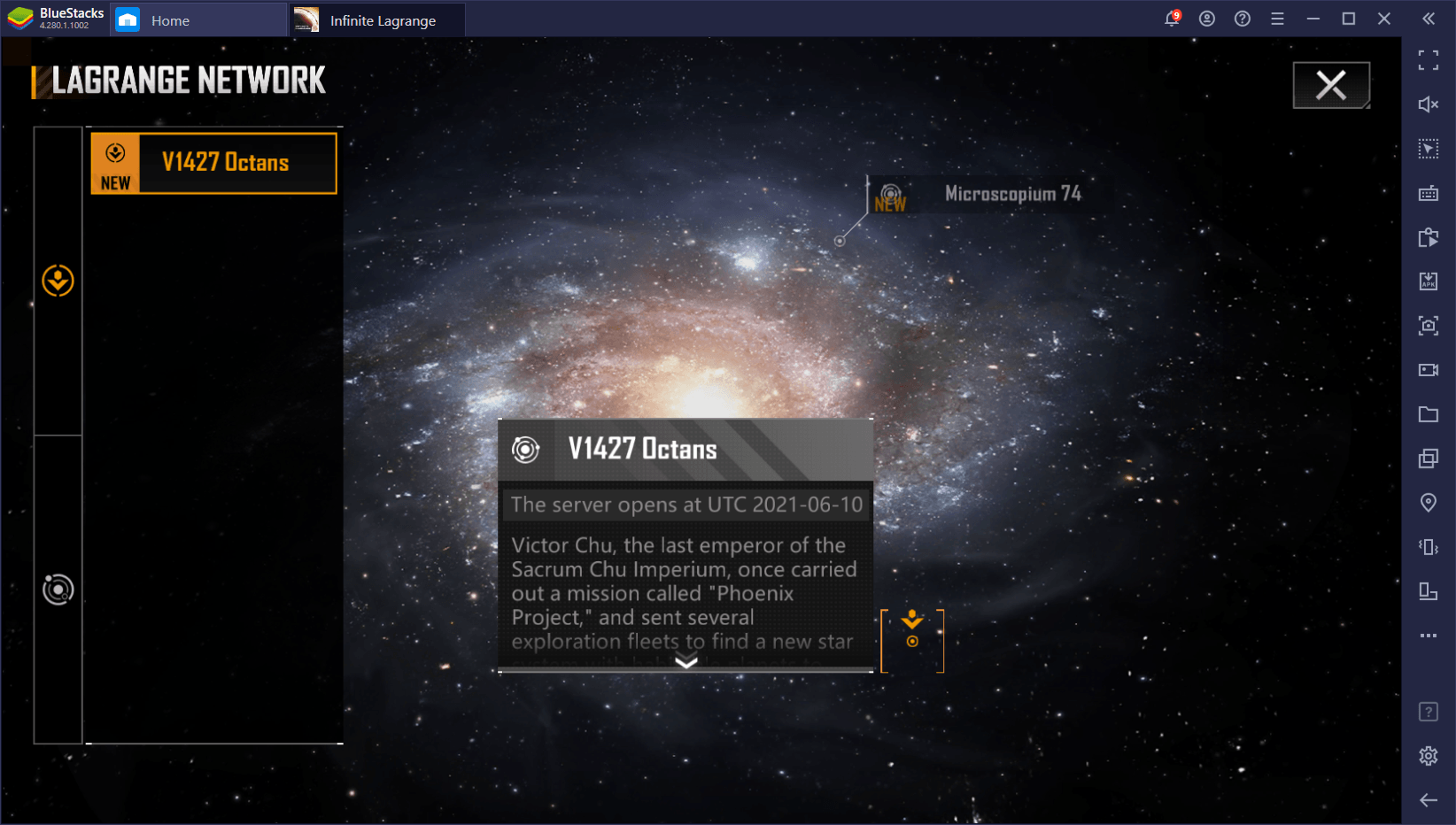Open BlueStacks account profile icon
Image resolution: width=1456 pixels, height=825 pixels.
pyautogui.click(x=1207, y=19)
